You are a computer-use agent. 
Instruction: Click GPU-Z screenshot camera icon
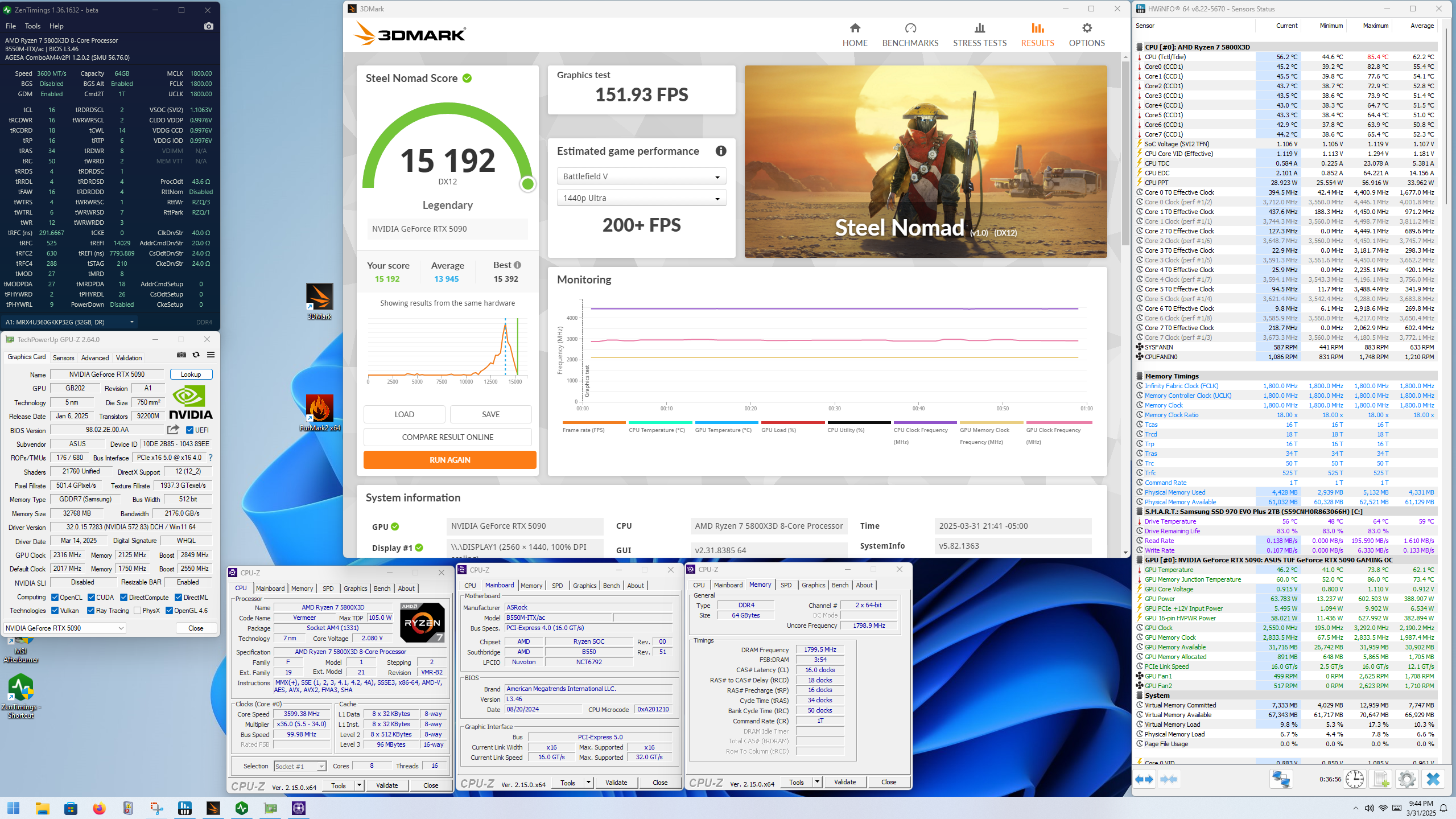tap(181, 355)
